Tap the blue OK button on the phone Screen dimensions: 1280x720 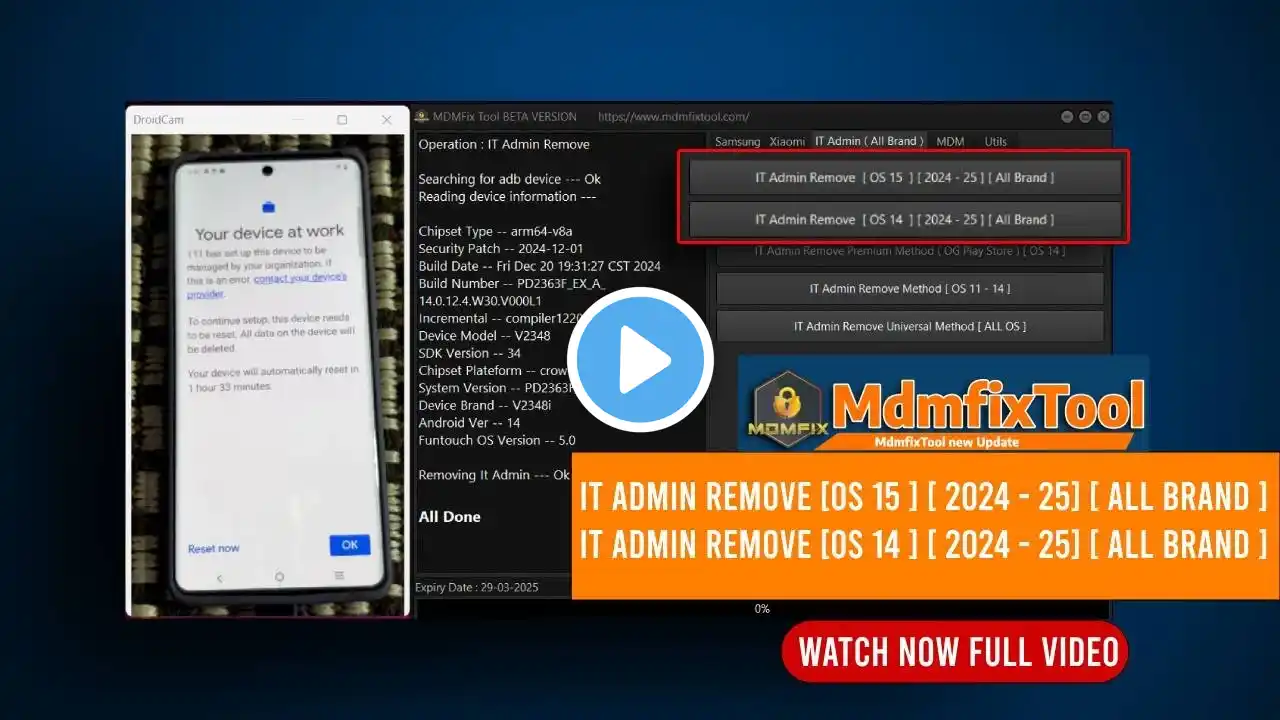point(350,545)
